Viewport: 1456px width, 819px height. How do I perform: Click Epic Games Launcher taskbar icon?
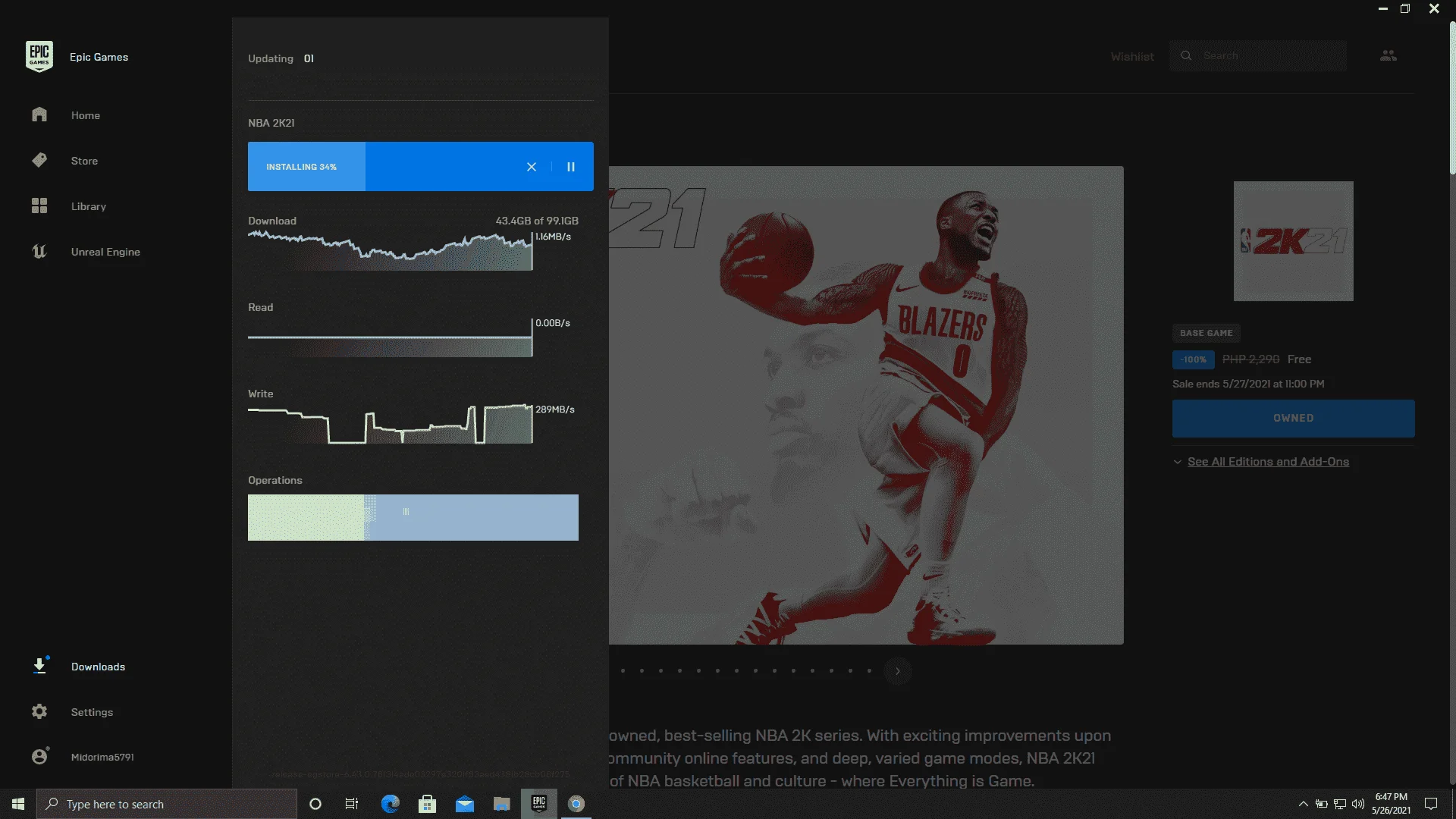coord(539,804)
